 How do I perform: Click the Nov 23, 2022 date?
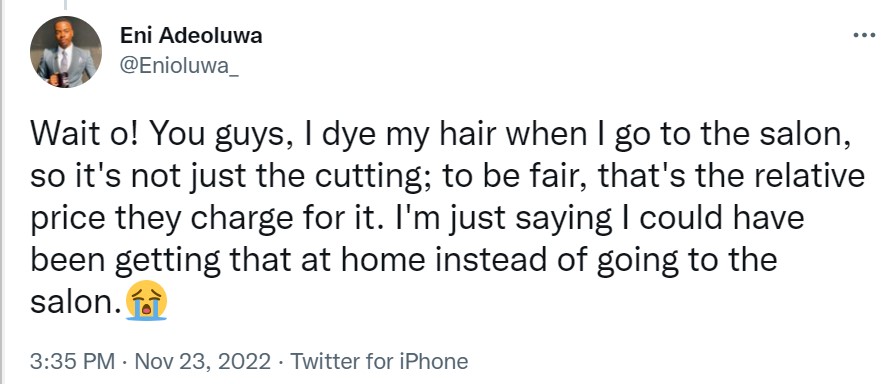[x=203, y=361]
